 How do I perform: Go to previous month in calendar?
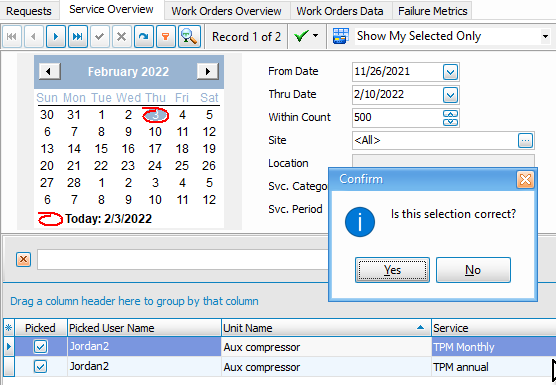49,72
